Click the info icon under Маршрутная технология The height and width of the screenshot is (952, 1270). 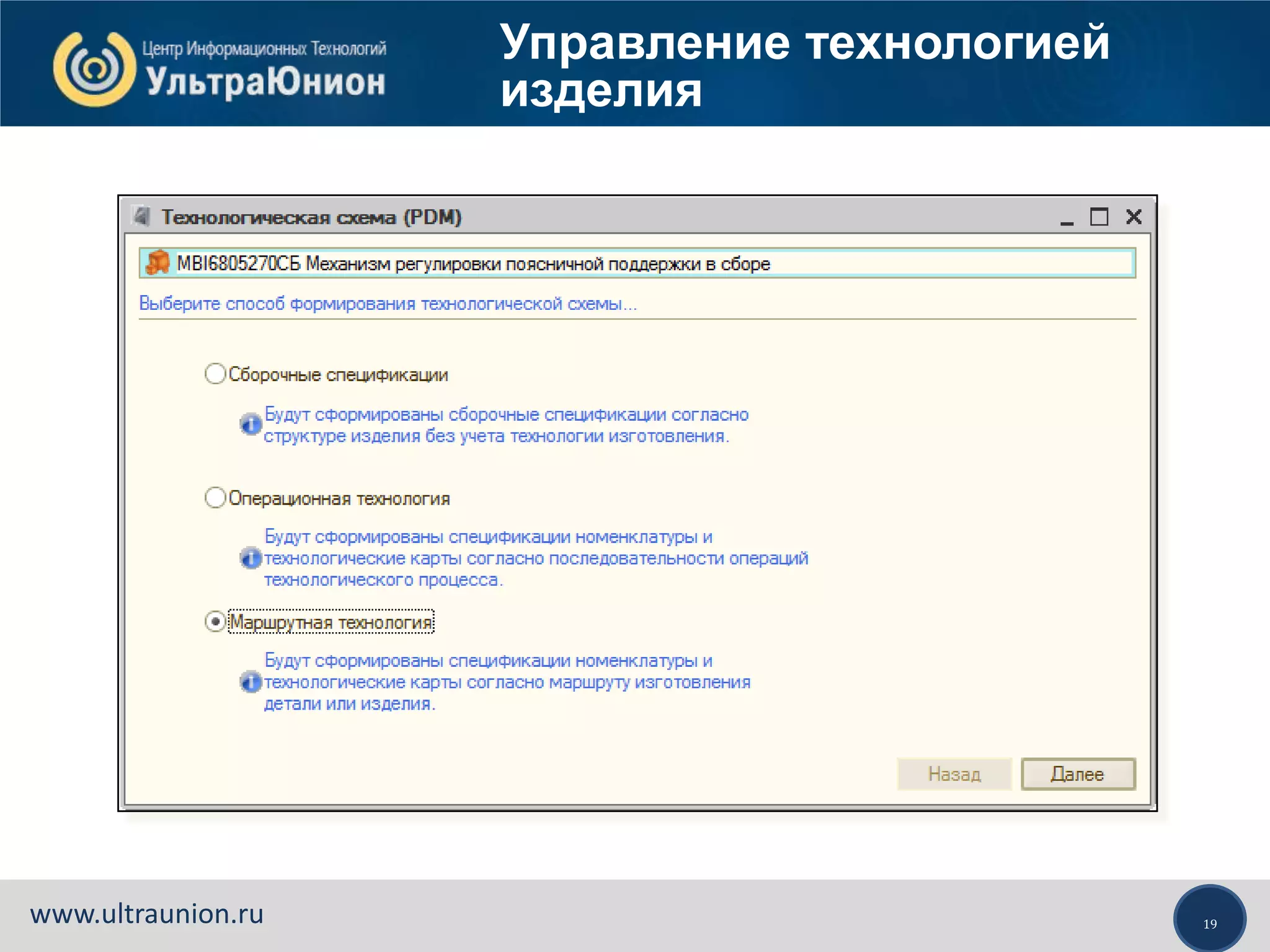[x=251, y=682]
